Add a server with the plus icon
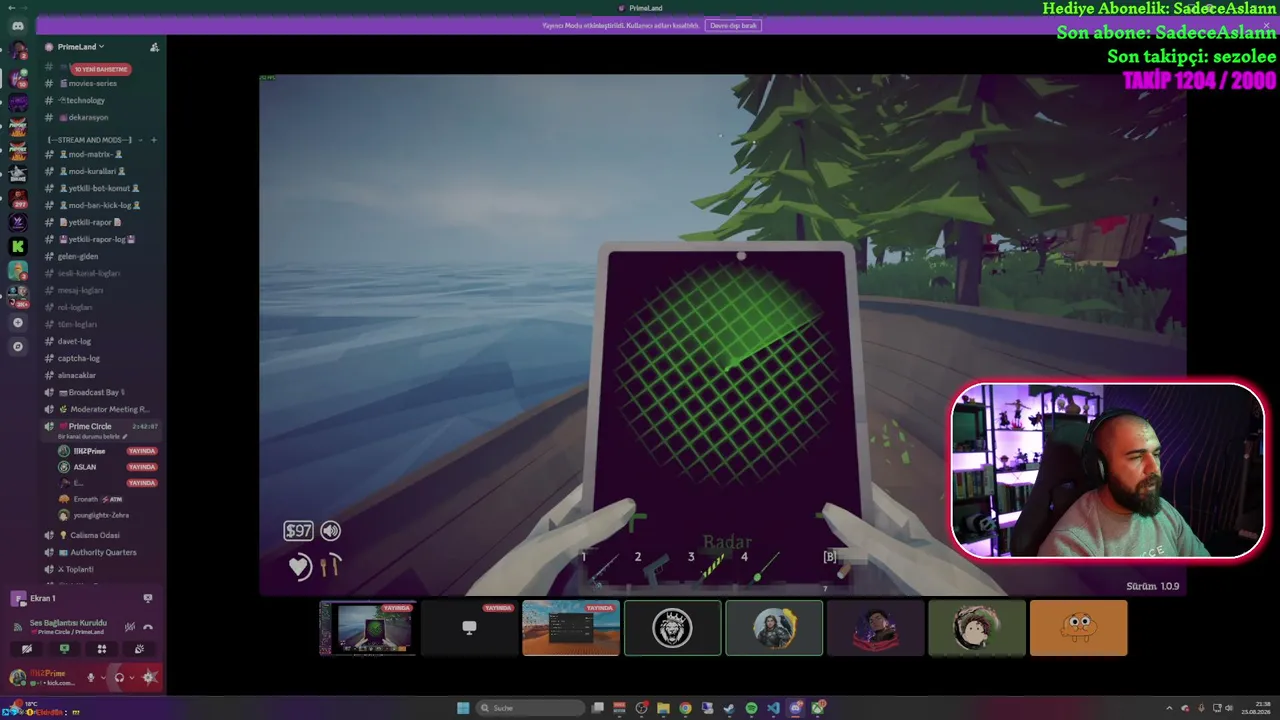This screenshot has height=720, width=1280. [17, 323]
